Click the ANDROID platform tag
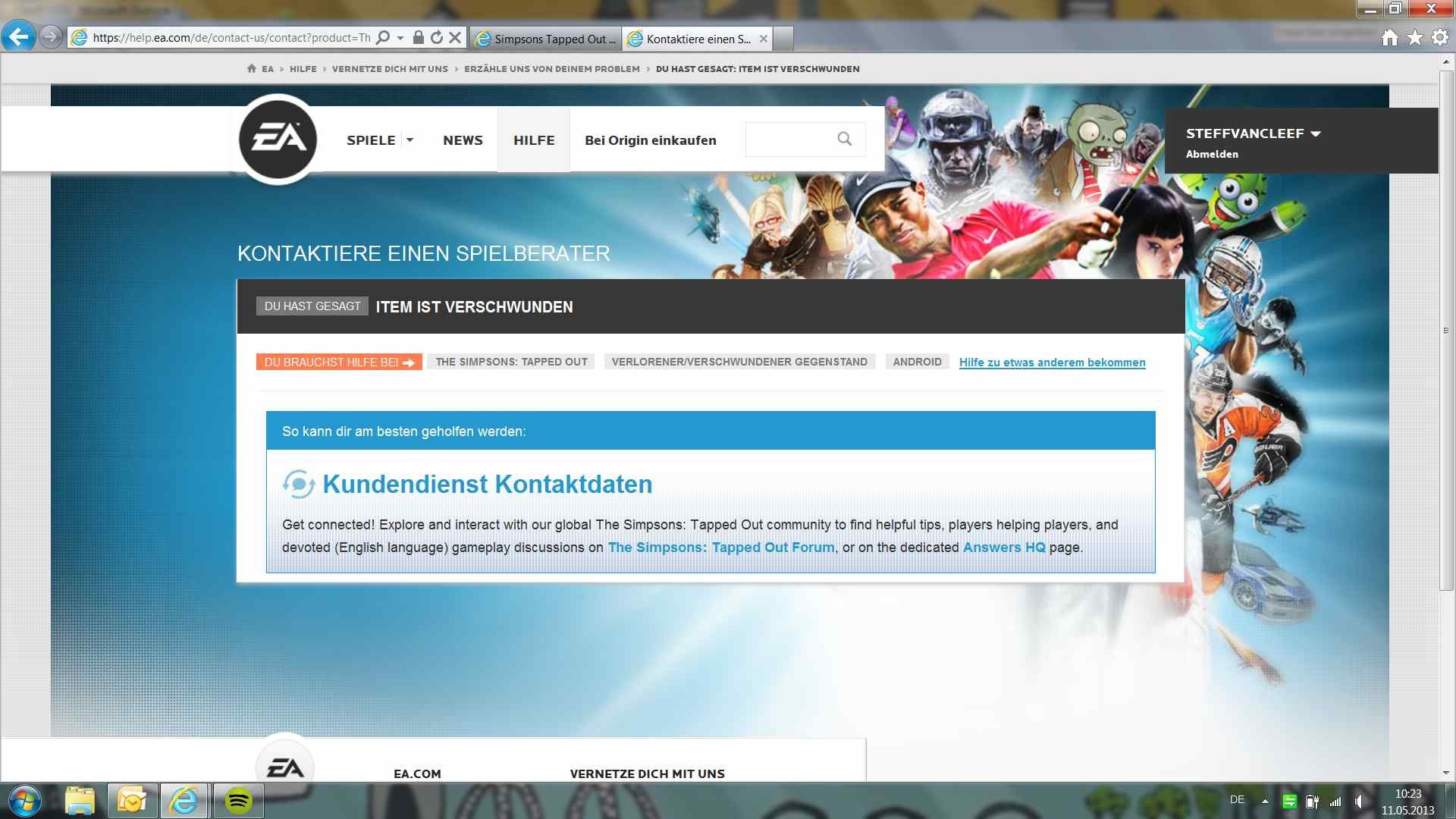Viewport: 1456px width, 819px height. pos(917,362)
